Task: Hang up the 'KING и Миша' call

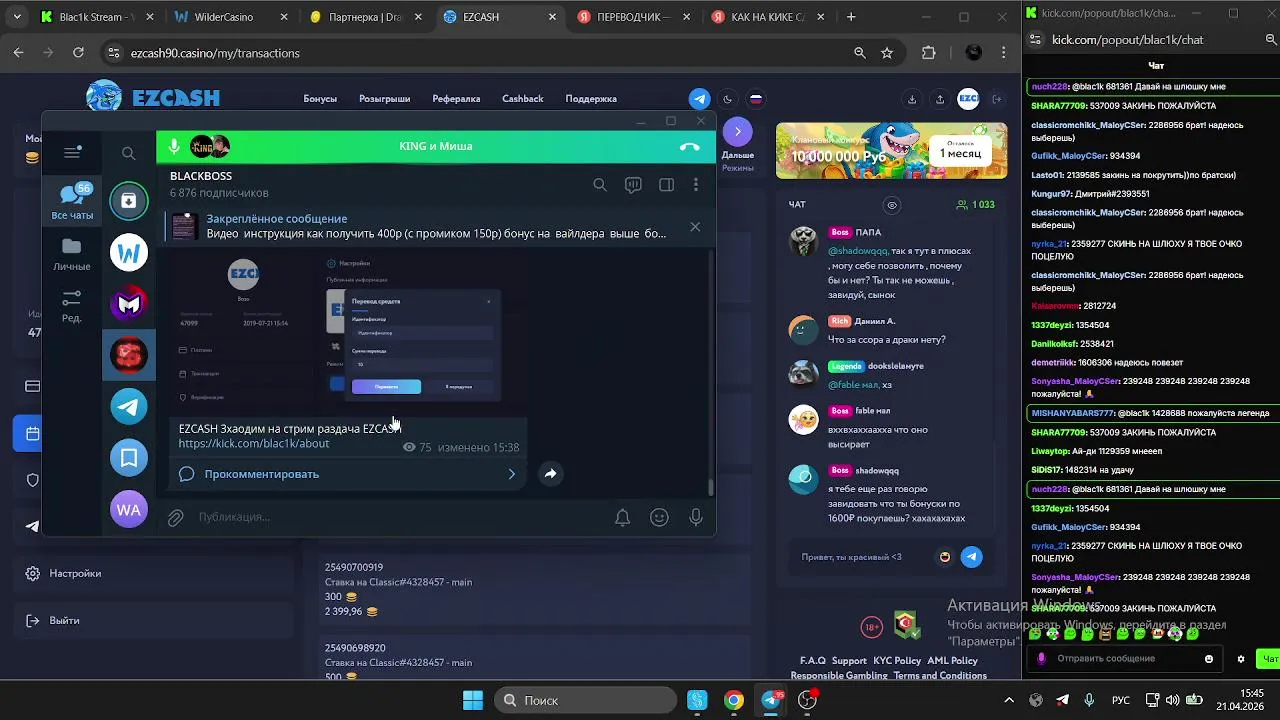Action: (690, 146)
